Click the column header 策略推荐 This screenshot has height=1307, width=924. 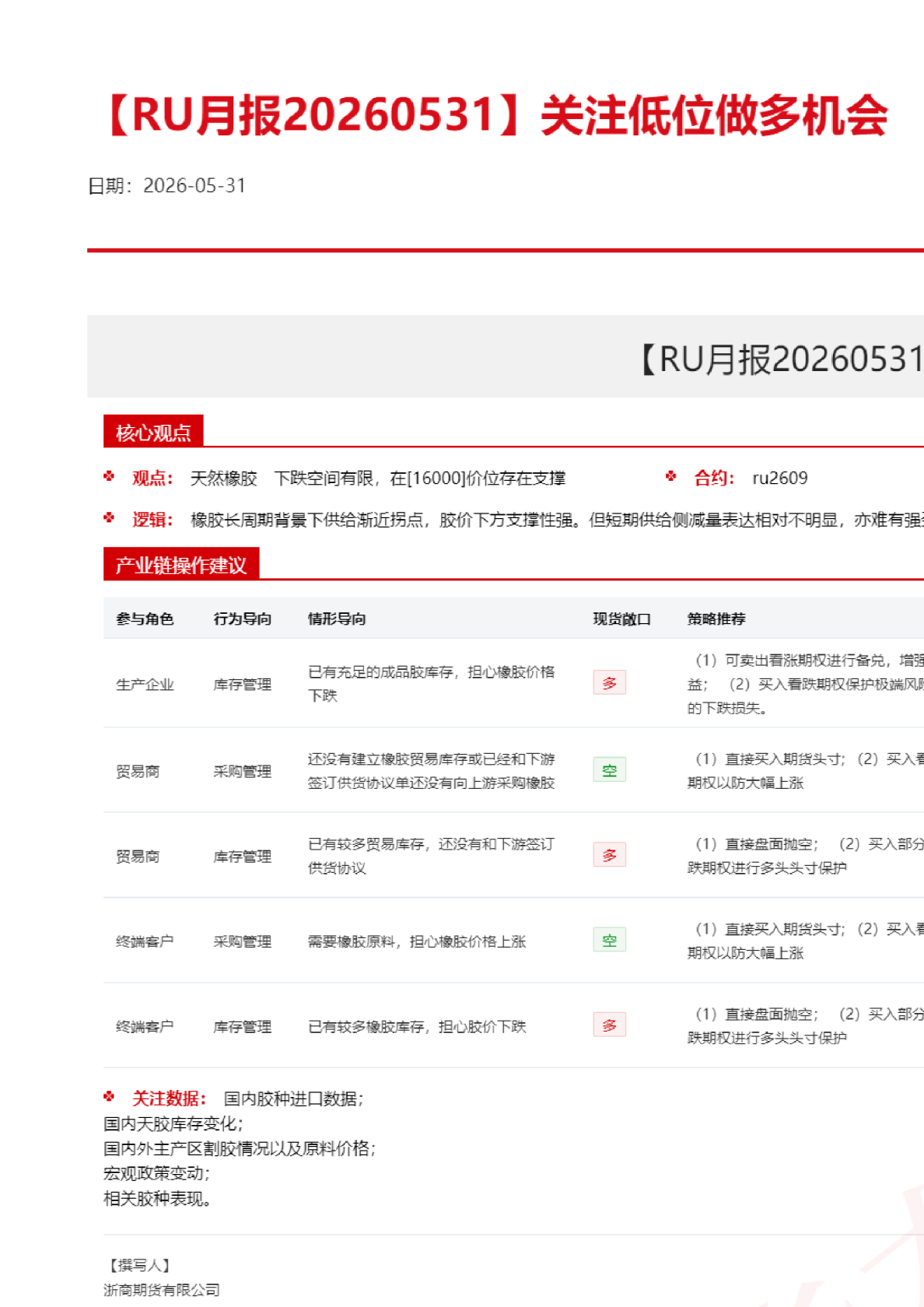pos(716,618)
